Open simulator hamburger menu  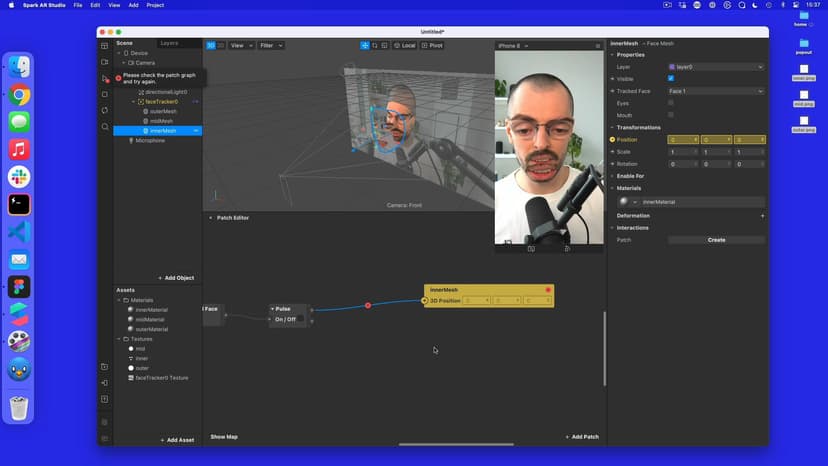click(x=598, y=46)
